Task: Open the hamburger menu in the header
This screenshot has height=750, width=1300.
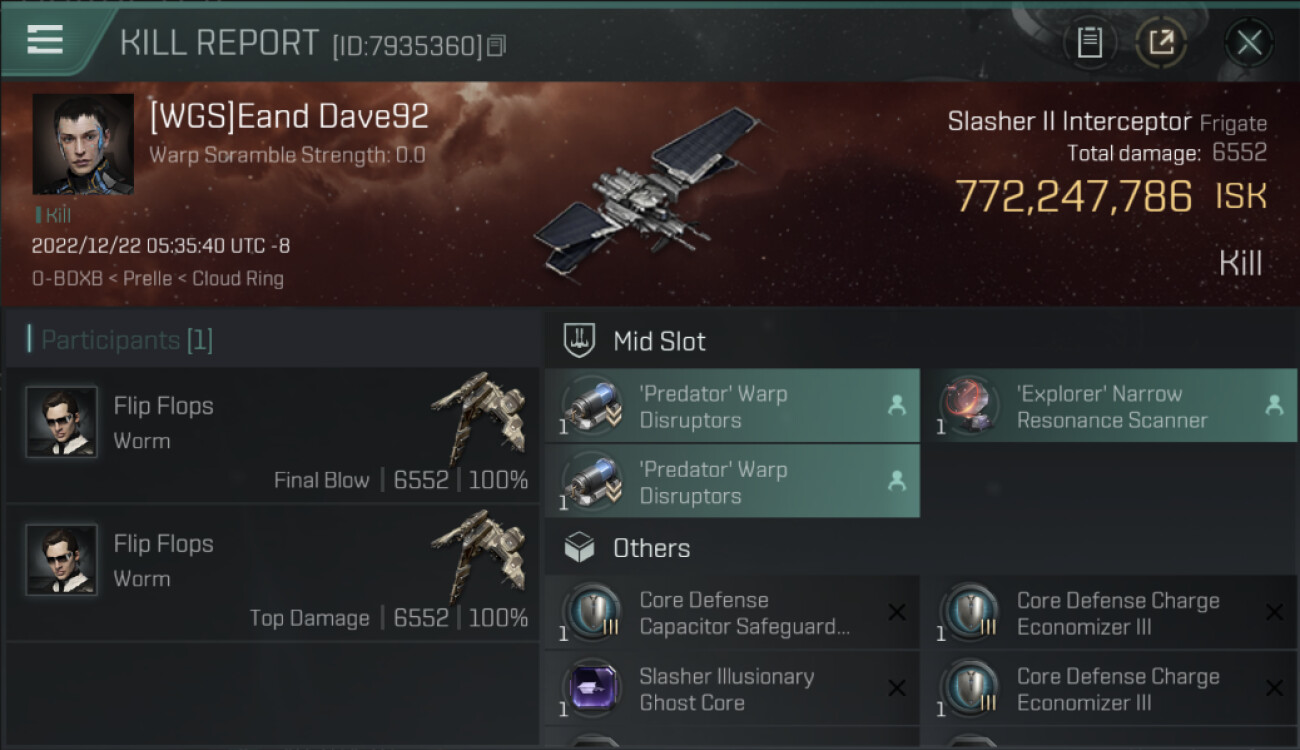Action: point(45,40)
